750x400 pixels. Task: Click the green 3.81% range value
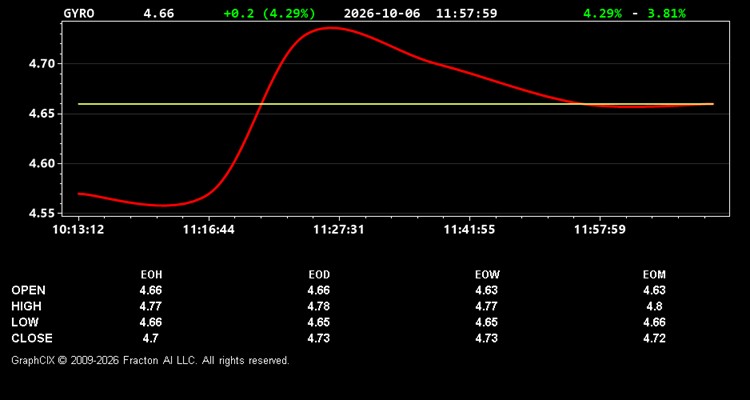tap(666, 13)
